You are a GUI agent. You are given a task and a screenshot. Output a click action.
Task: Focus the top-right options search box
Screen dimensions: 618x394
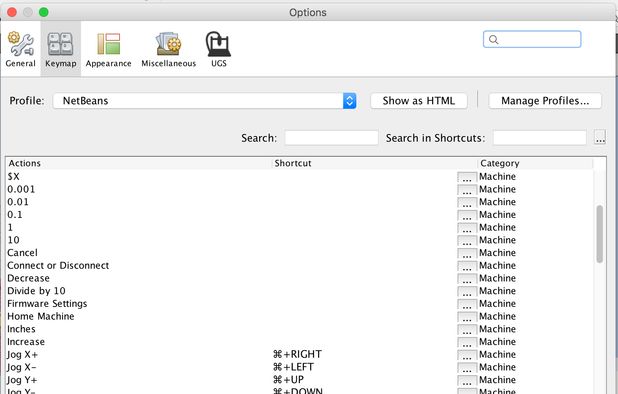[532, 39]
